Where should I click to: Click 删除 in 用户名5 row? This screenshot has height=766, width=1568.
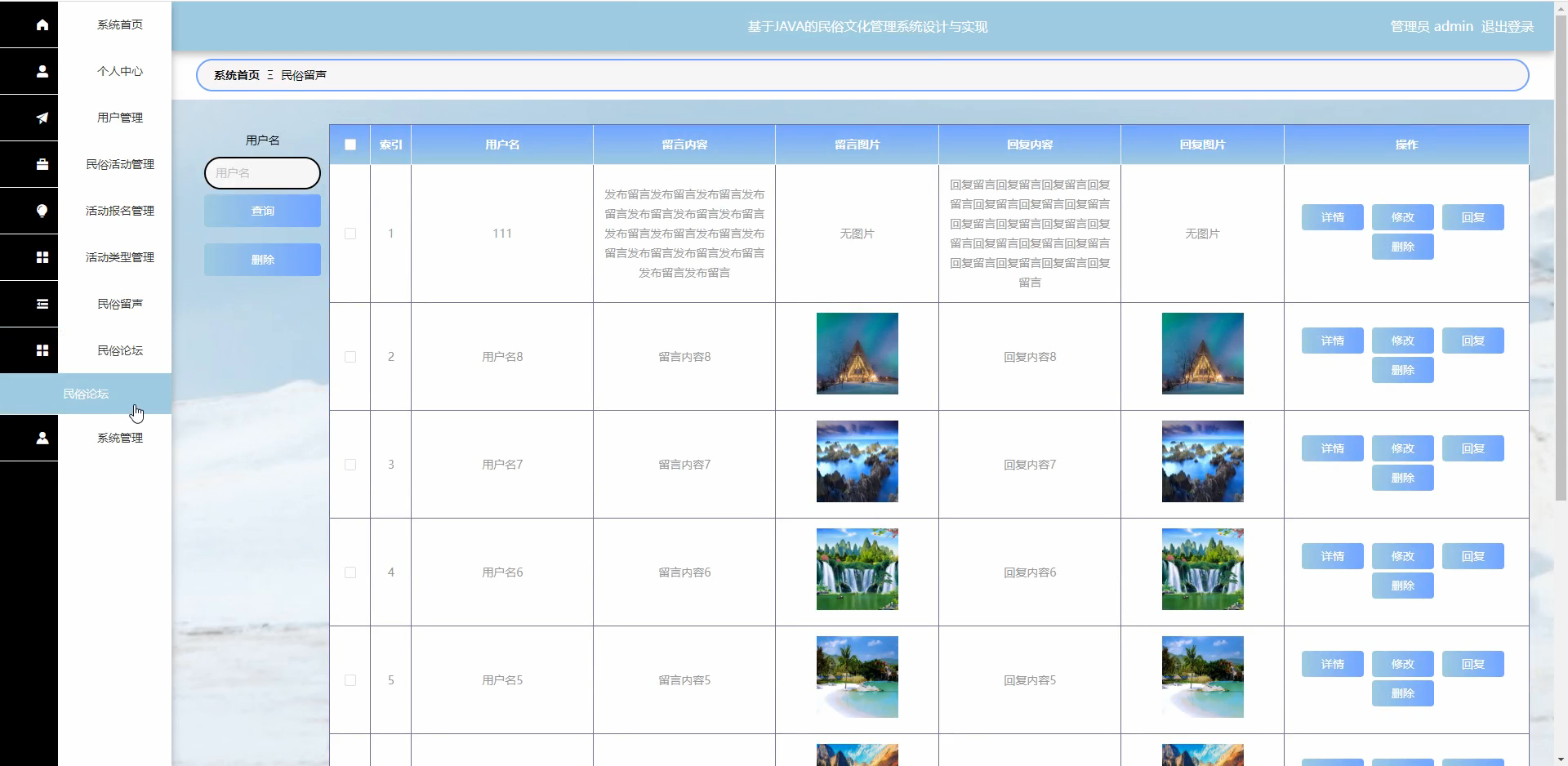coord(1403,693)
